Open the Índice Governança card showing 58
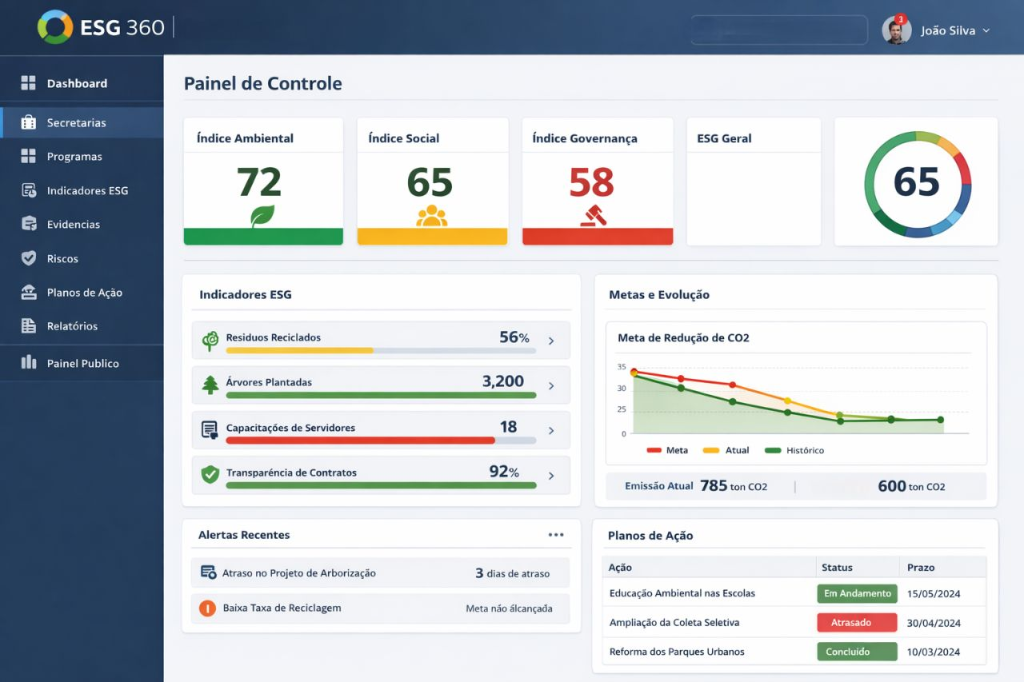The width and height of the screenshot is (1024, 682). pos(598,182)
